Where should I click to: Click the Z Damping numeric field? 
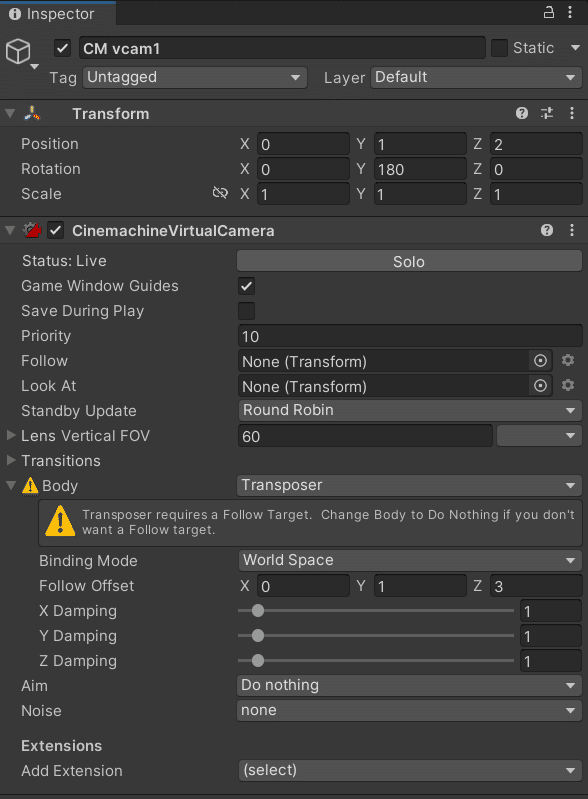click(x=551, y=660)
